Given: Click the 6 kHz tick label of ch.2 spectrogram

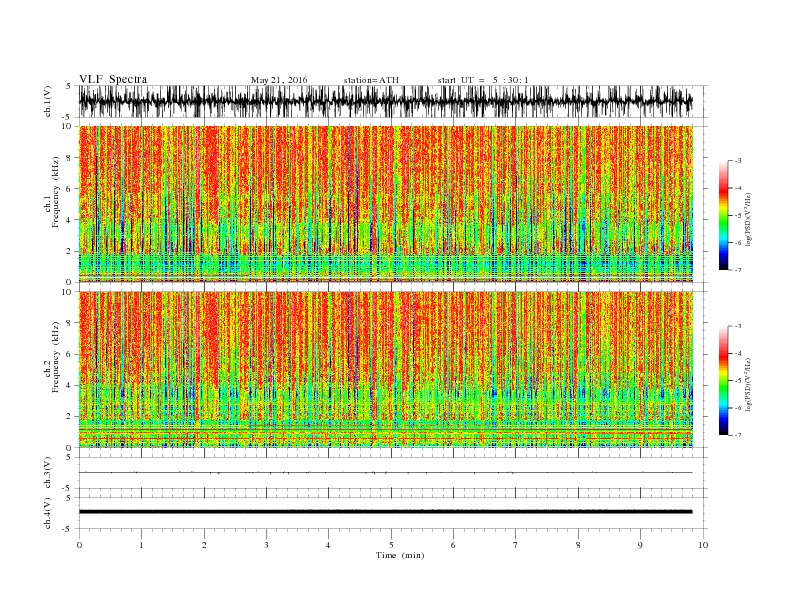Looking at the screenshot, I should [x=69, y=354].
